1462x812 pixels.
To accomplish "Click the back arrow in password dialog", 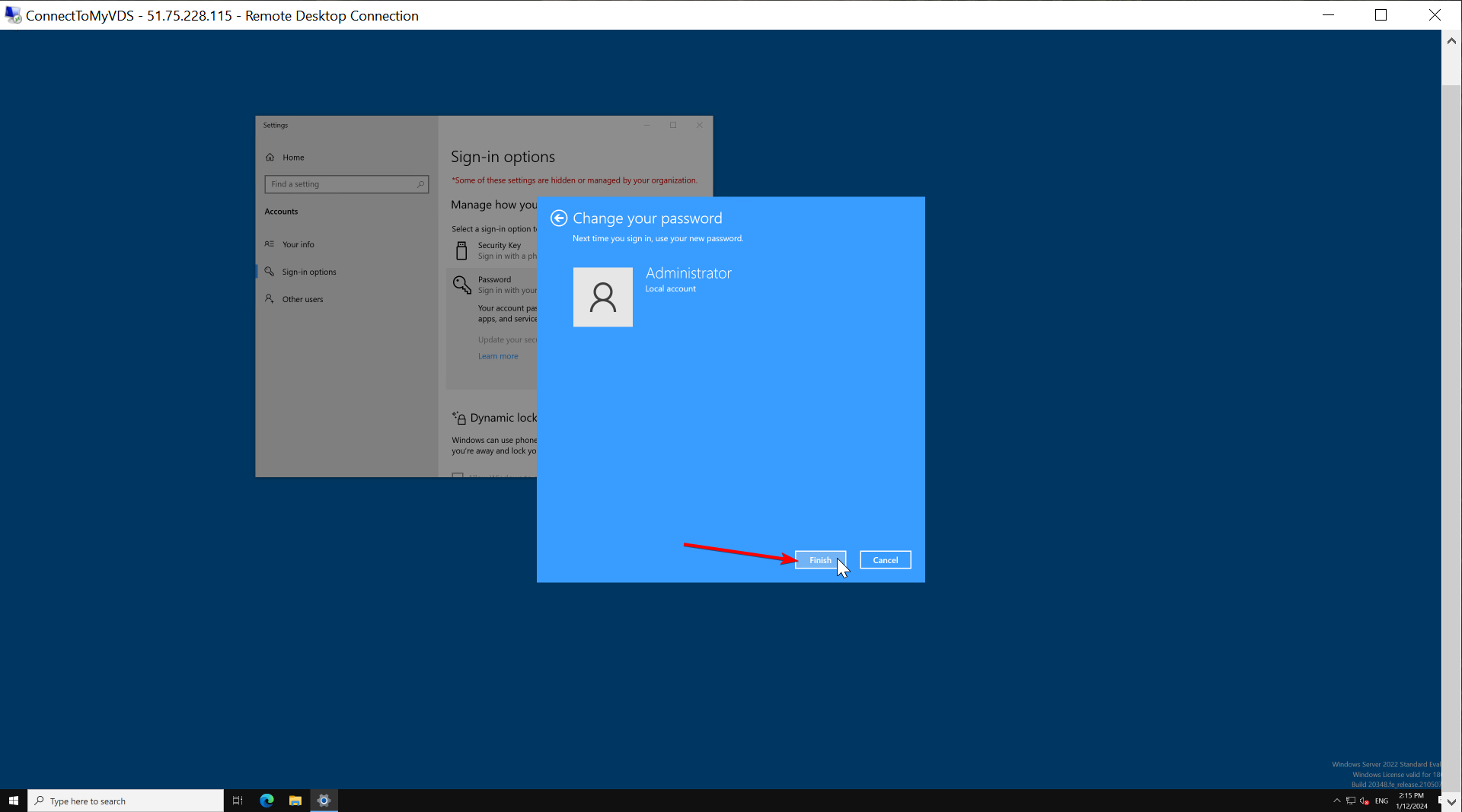I will [559, 218].
